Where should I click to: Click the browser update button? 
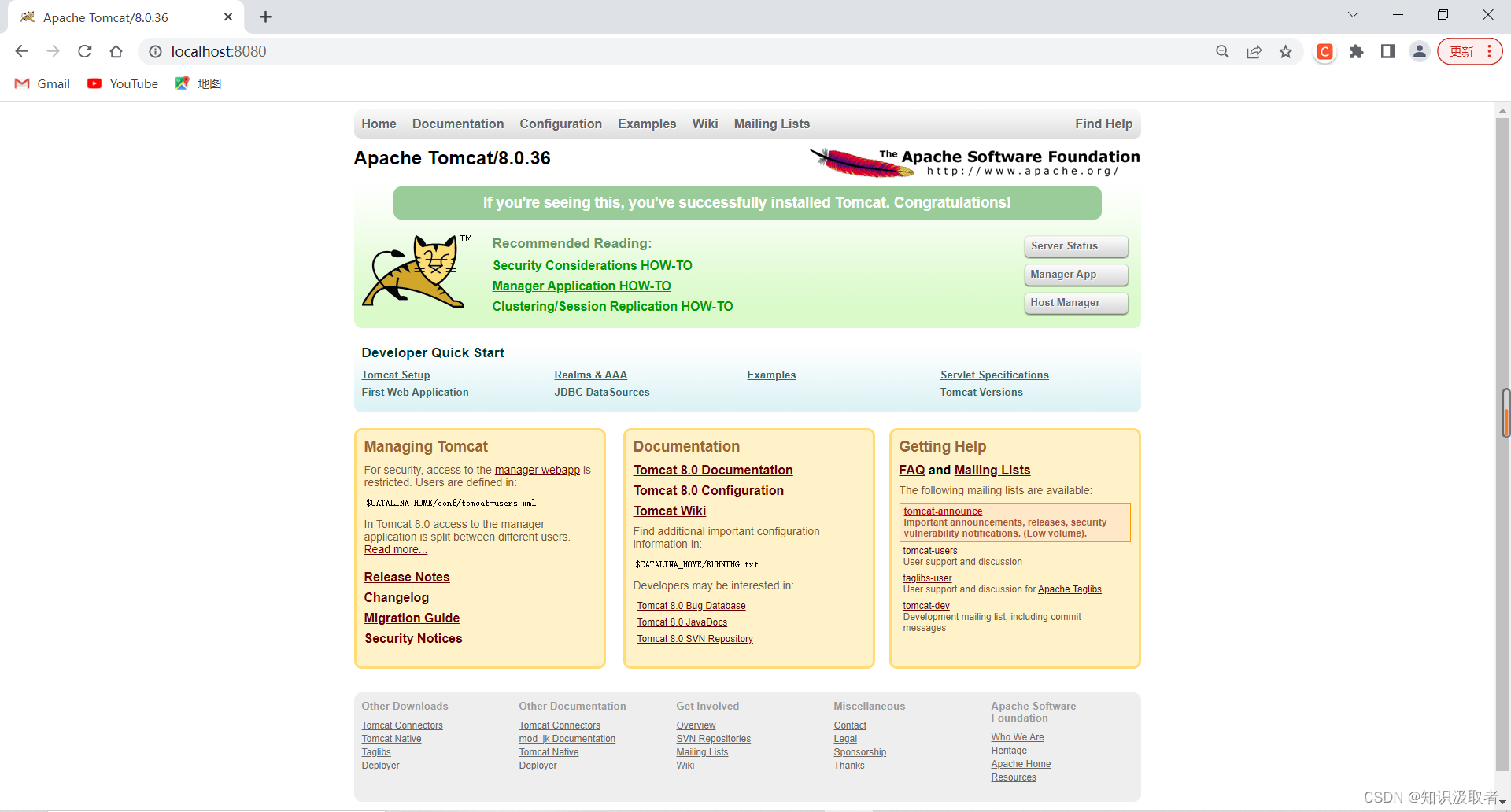click(x=1469, y=51)
